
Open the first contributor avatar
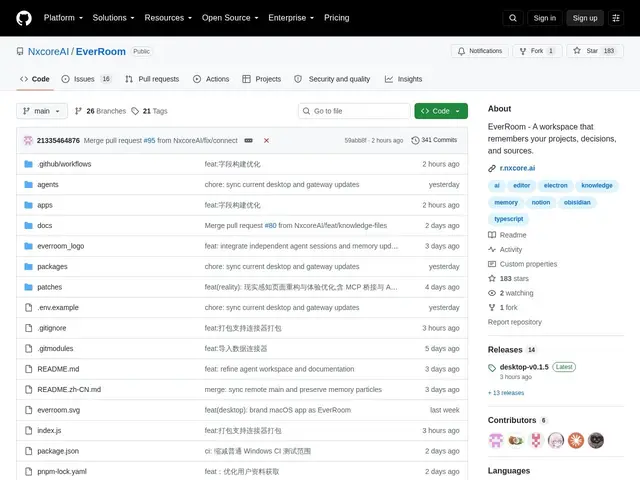point(496,440)
